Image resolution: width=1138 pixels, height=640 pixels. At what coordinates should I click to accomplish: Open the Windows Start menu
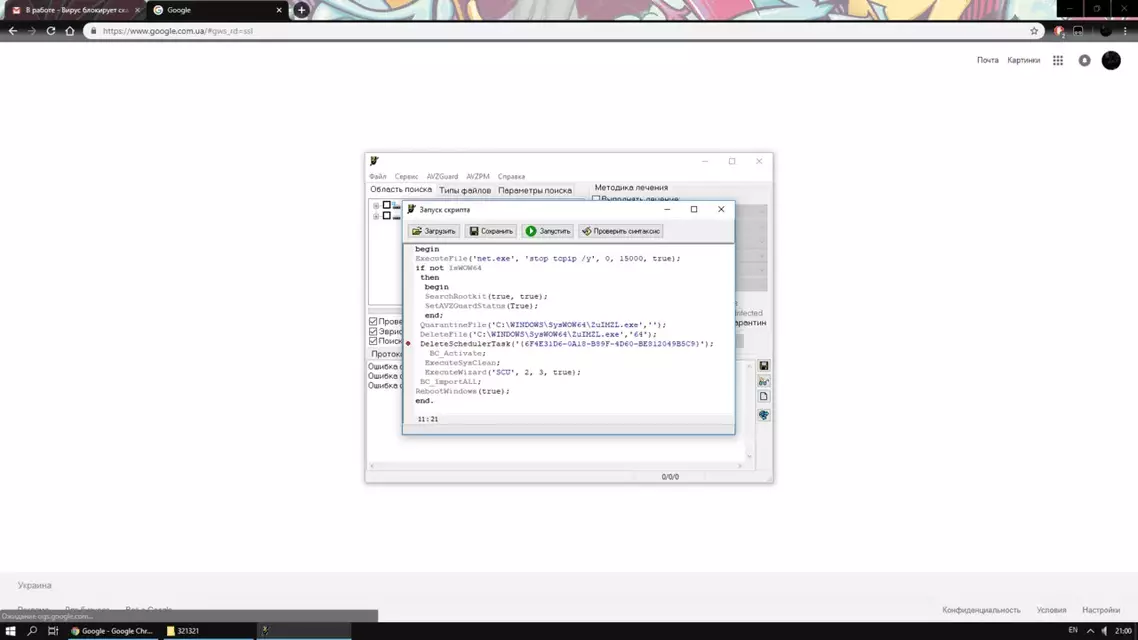10,631
